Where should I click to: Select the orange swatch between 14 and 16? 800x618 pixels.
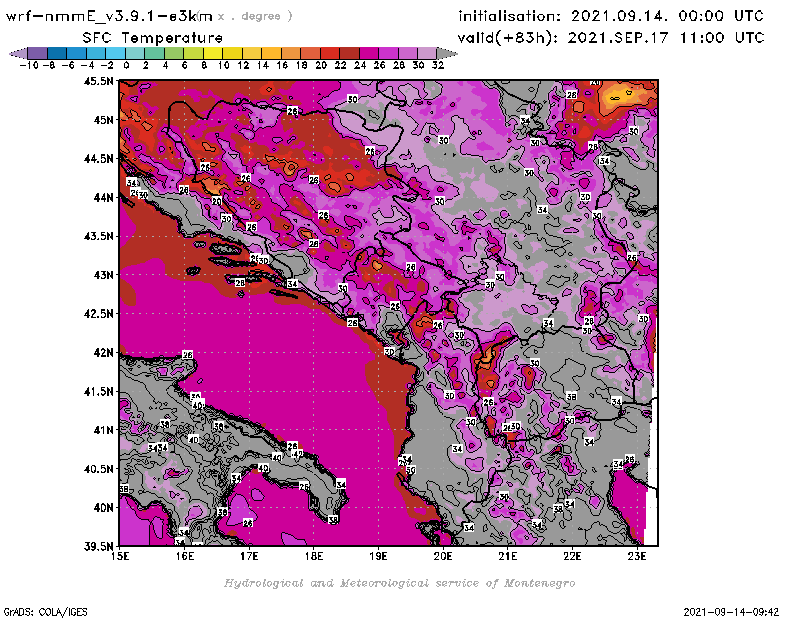(271, 53)
